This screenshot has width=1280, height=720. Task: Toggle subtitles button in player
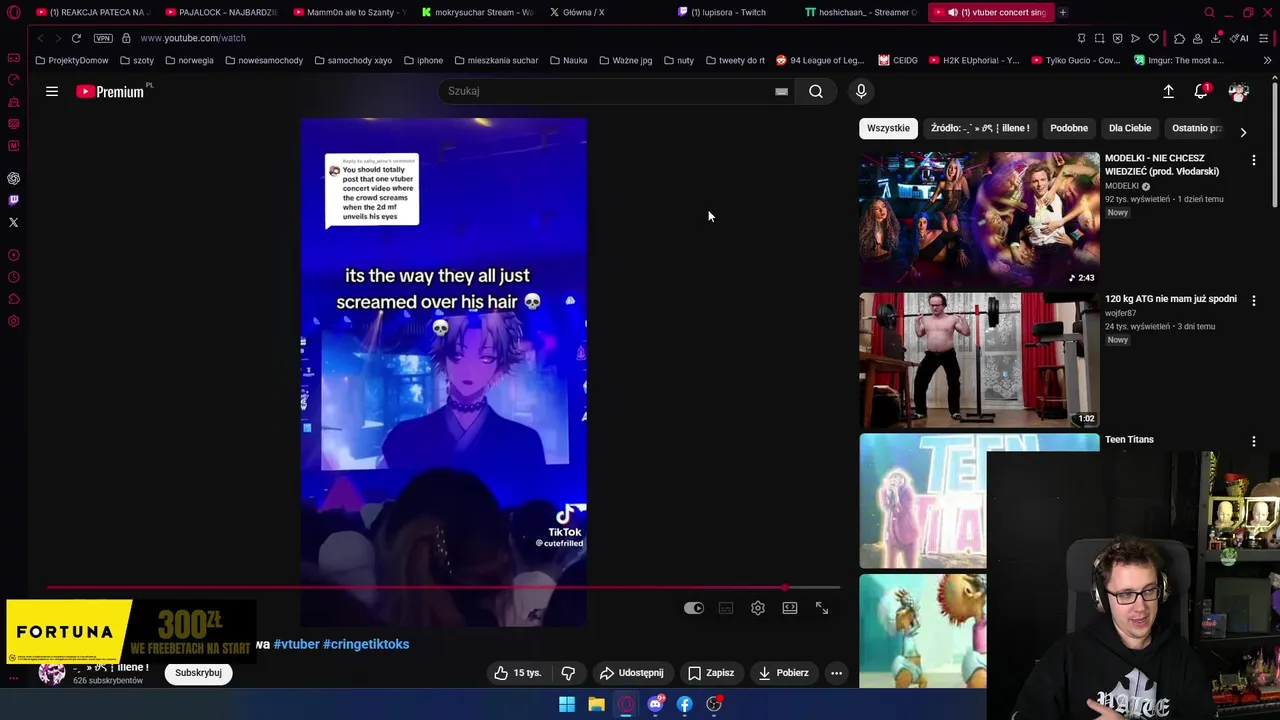click(726, 608)
